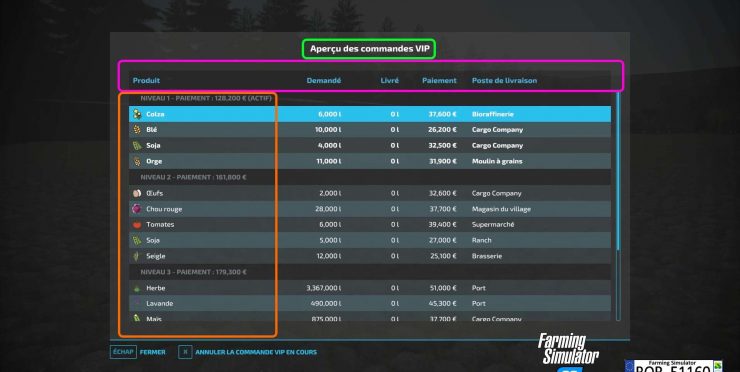
Task: Click the Chou rouge red cabbage icon
Action: tap(137, 209)
